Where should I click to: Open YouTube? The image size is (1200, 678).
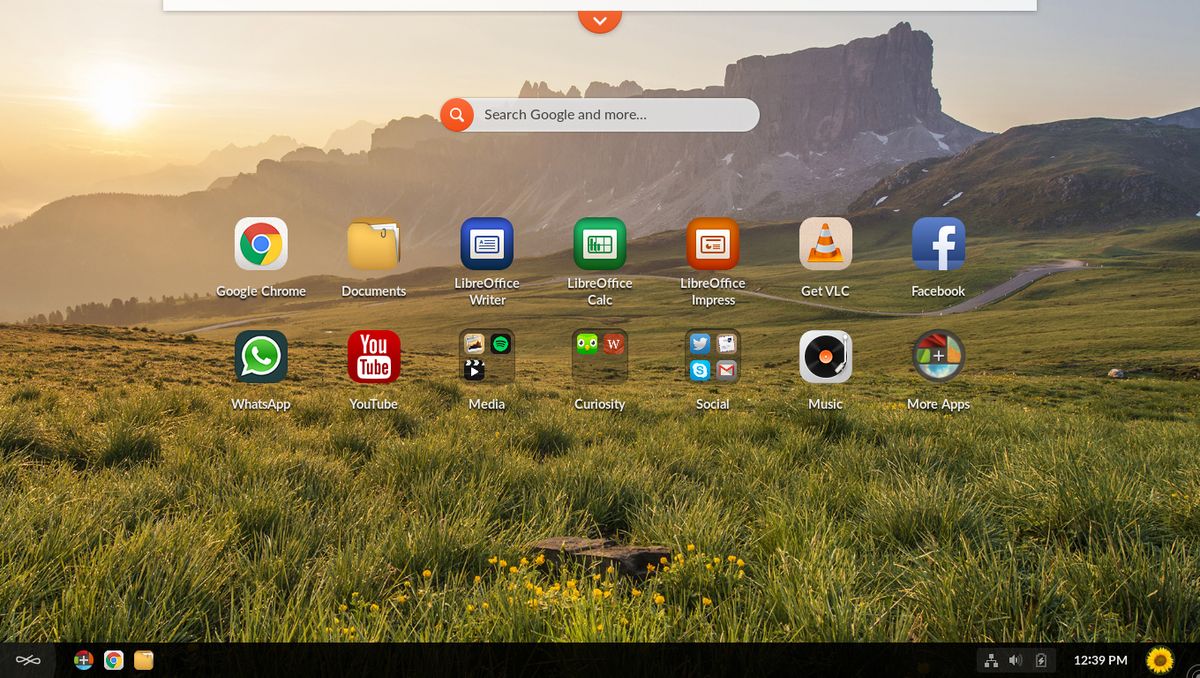373,357
